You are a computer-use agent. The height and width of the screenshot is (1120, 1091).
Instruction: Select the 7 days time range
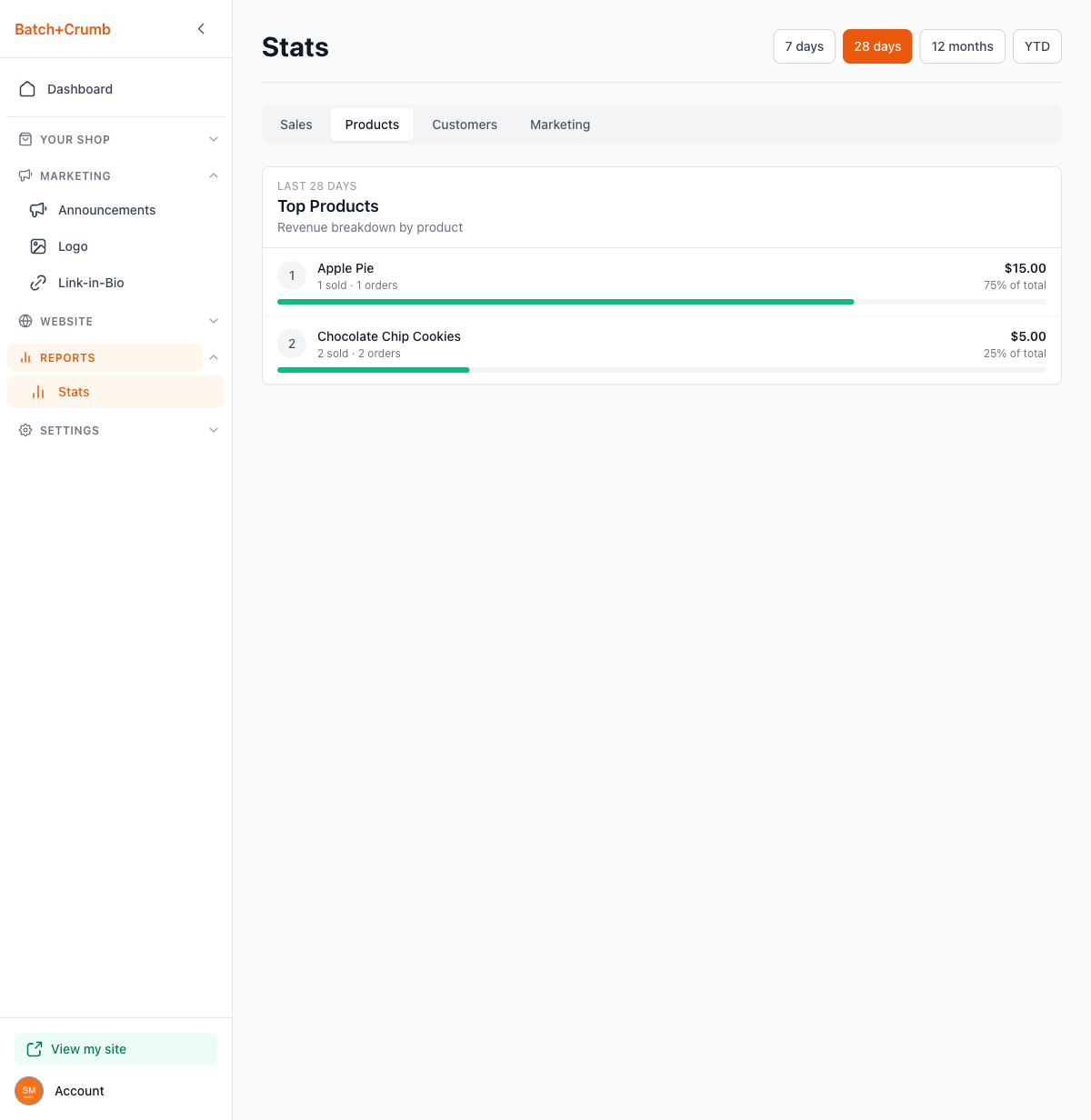pos(804,46)
